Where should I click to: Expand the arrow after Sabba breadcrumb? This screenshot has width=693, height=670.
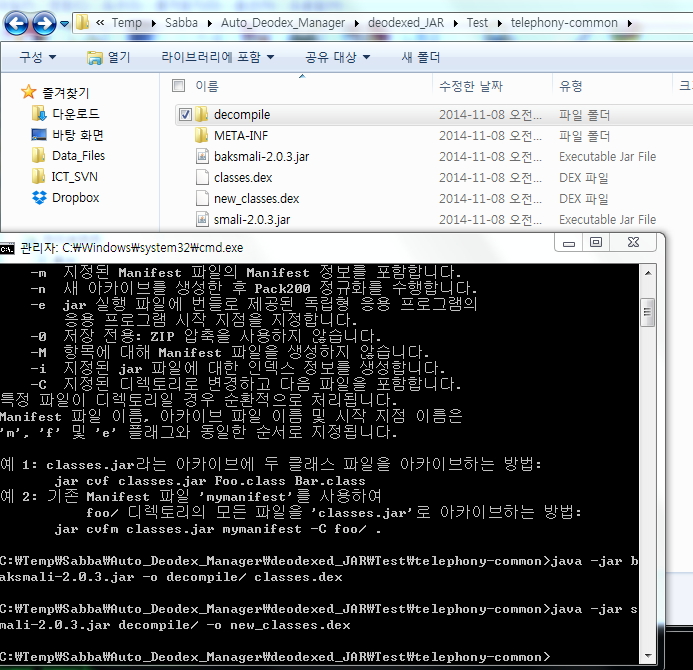[209, 23]
